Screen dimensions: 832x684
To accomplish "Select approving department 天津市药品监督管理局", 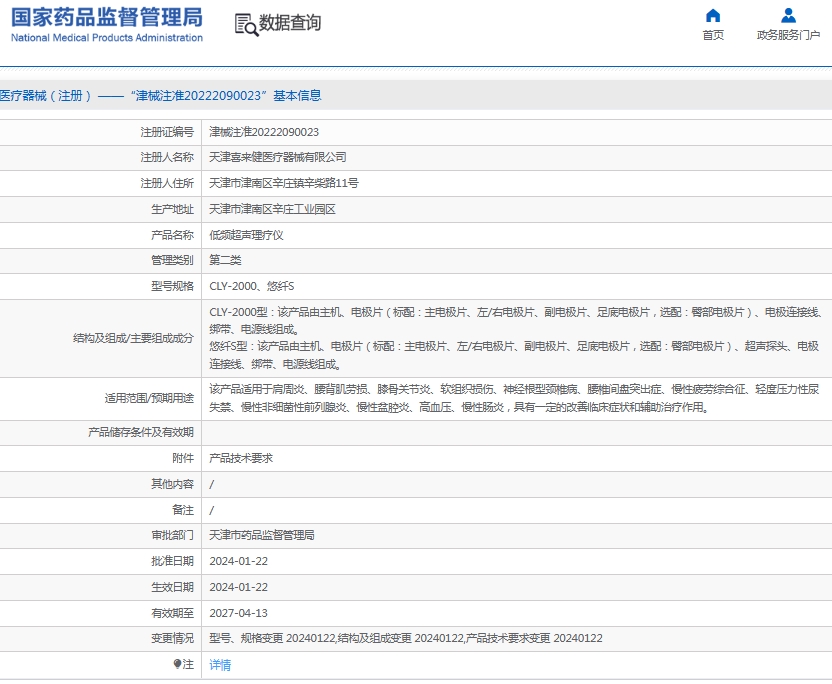I will [x=262, y=535].
